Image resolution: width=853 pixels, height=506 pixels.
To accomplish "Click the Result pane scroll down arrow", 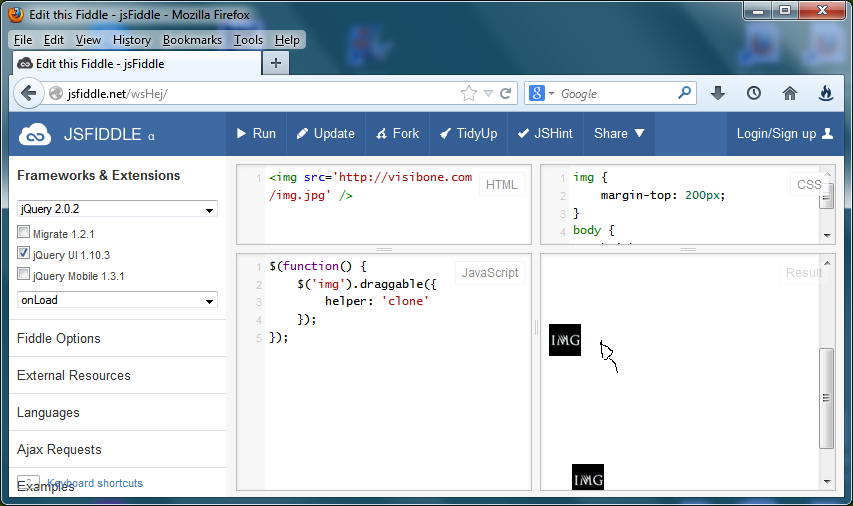I will (x=827, y=481).
